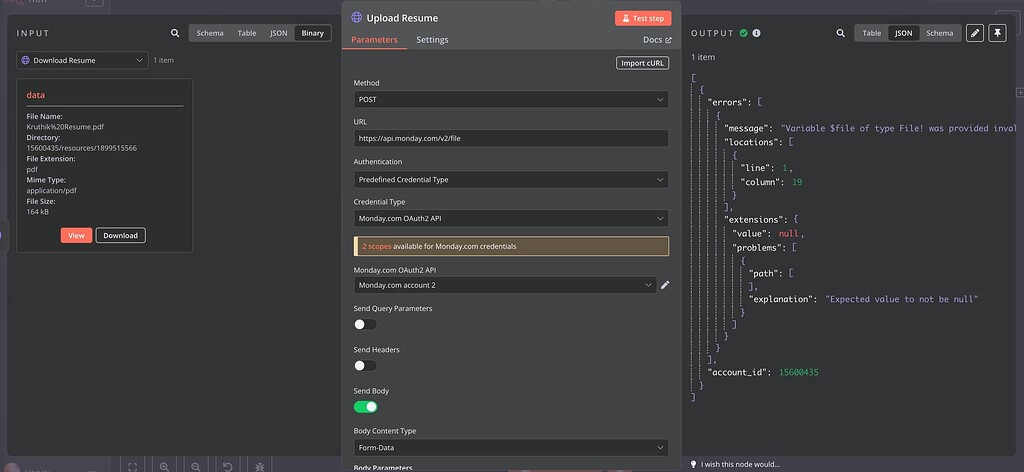Click the Import cURL button
1024x472 pixels.
642,63
